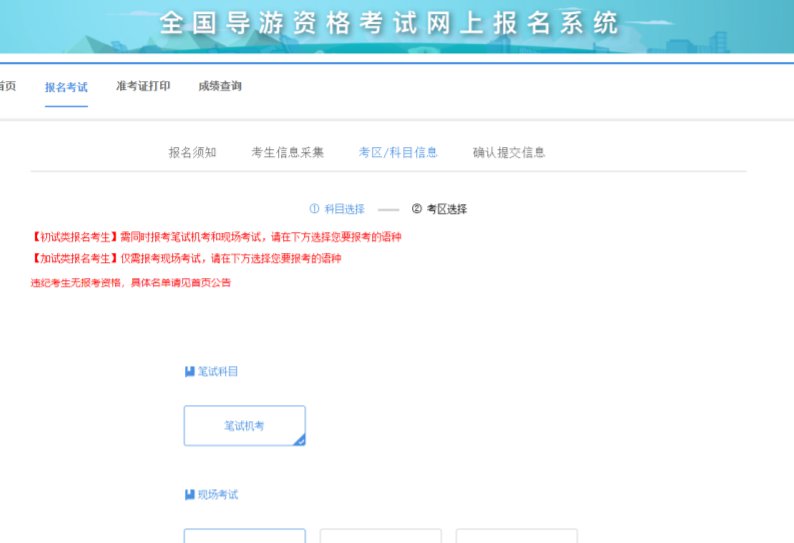Click the bookmark icon beside 现场考试
Image resolution: width=794 pixels, height=543 pixels.
coord(190,494)
